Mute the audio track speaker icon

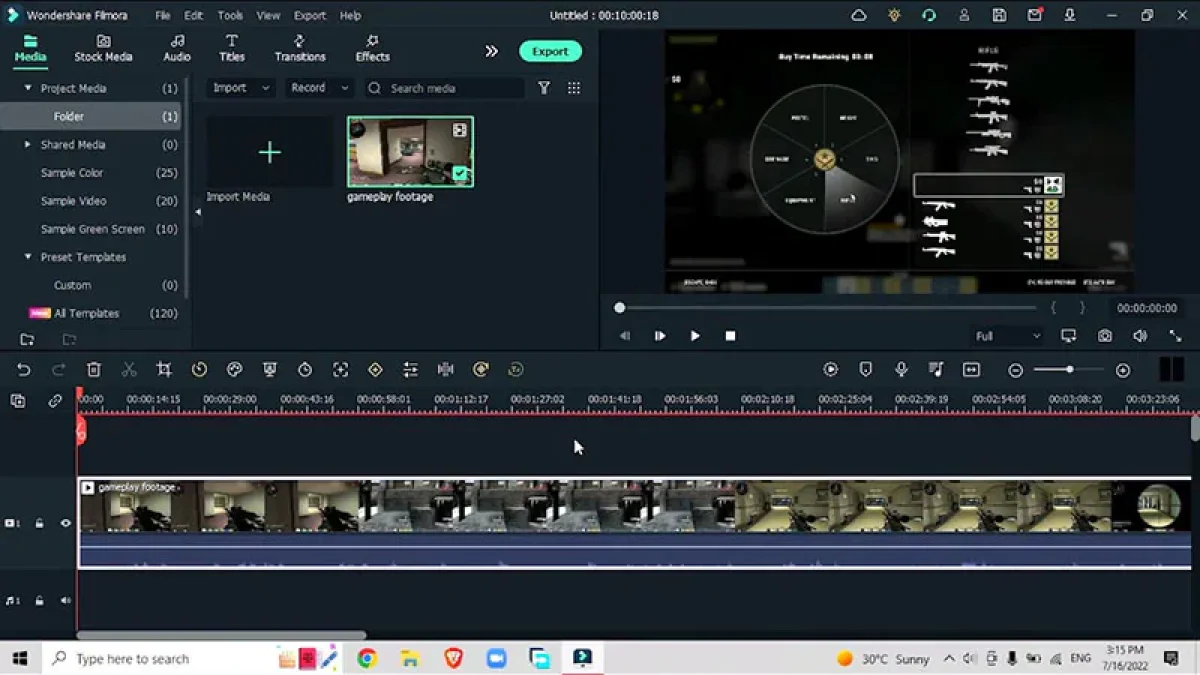(66, 601)
